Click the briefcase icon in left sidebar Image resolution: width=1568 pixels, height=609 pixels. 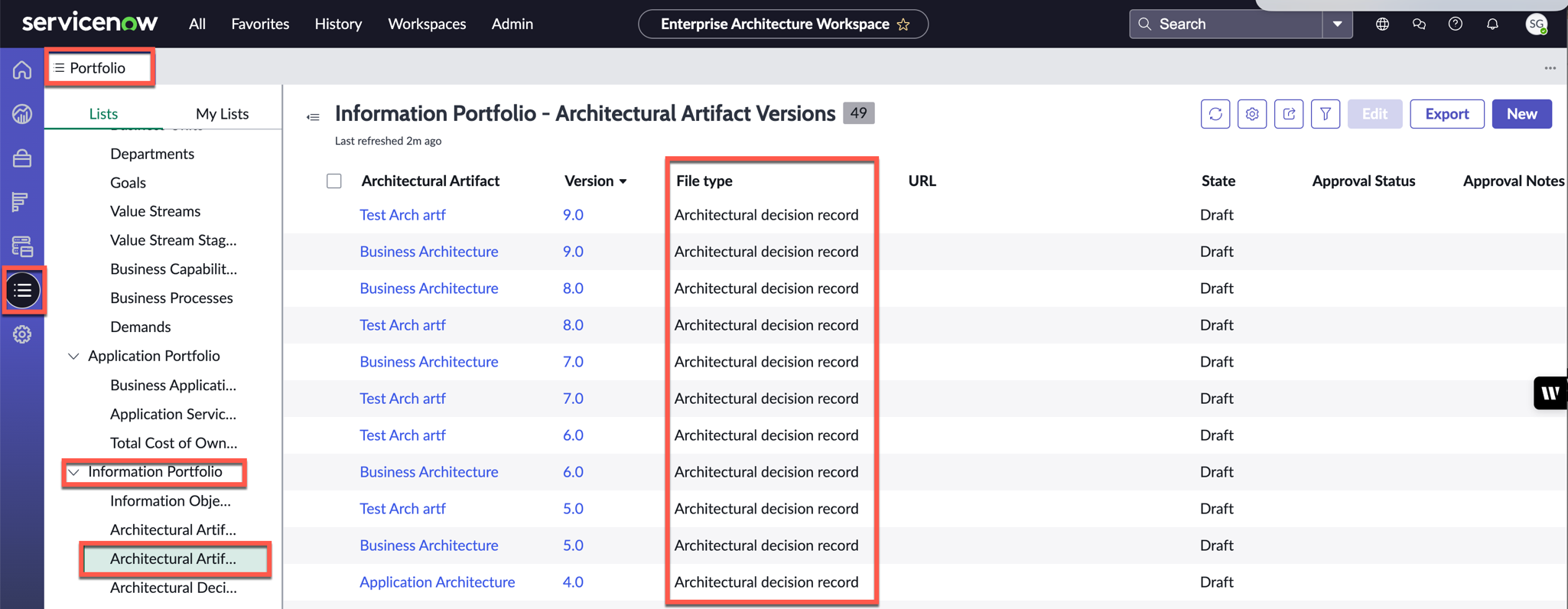(22, 158)
